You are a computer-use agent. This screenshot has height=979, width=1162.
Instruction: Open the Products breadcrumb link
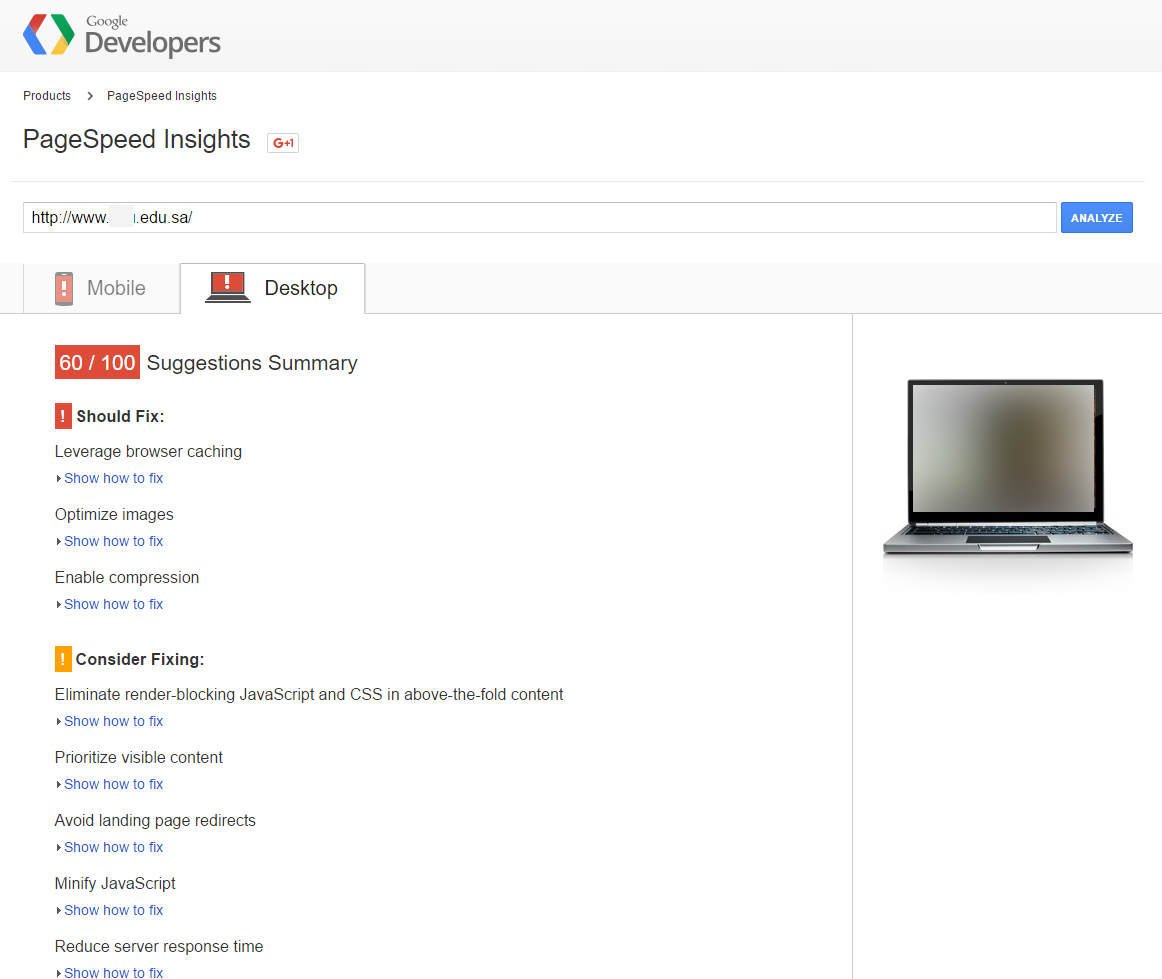tap(47, 96)
